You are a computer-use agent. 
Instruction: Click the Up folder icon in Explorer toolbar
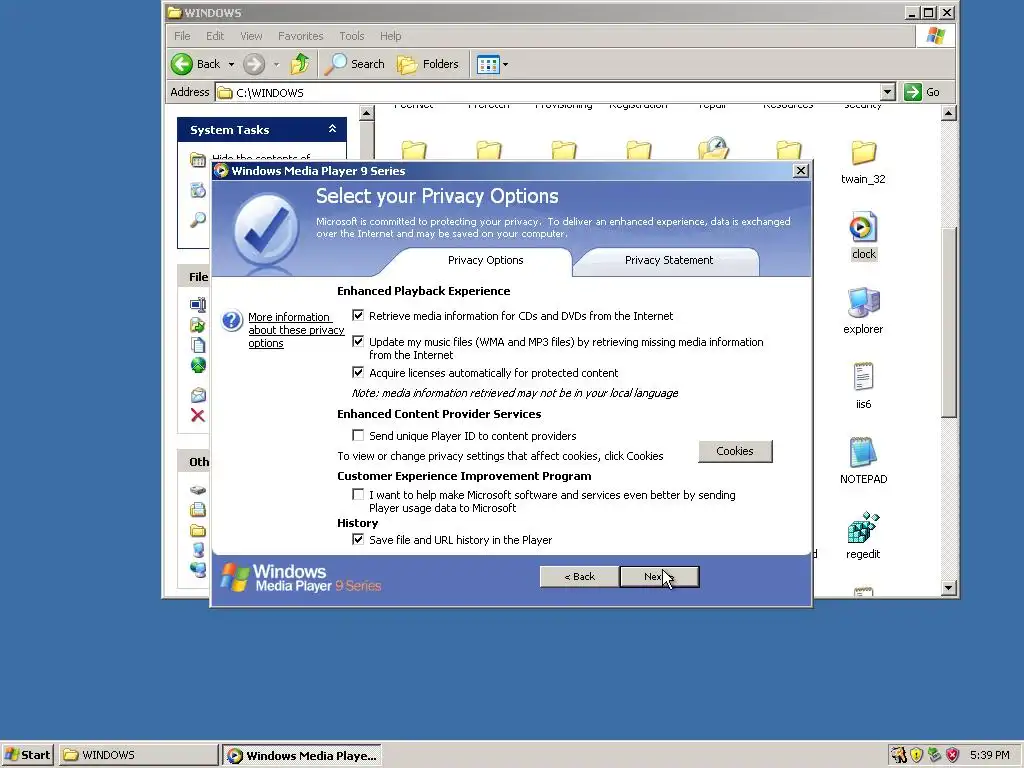300,64
